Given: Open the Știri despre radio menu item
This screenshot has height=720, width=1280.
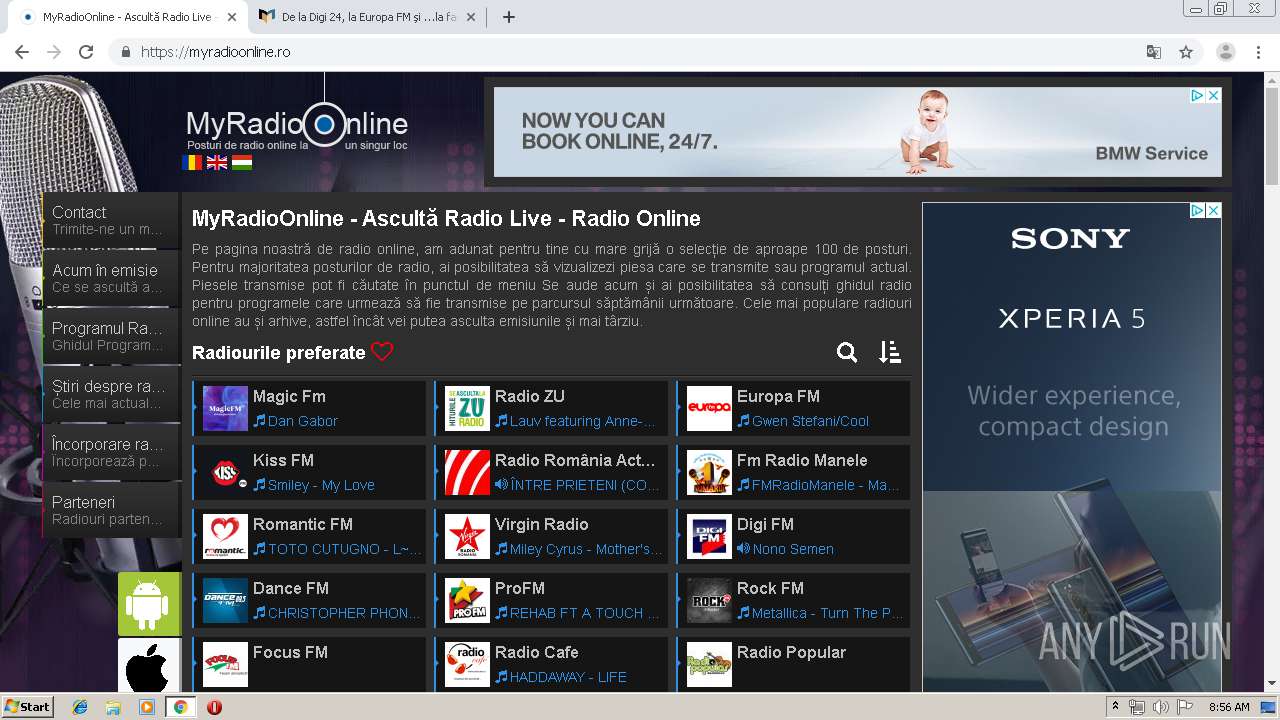Looking at the screenshot, I should pyautogui.click(x=111, y=394).
